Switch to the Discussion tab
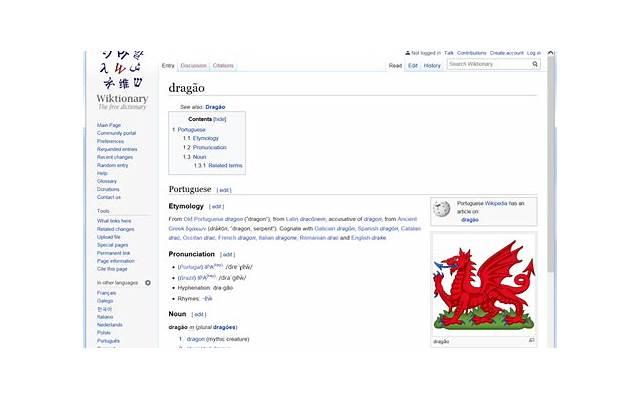This screenshot has height=400, width=640. (x=194, y=65)
